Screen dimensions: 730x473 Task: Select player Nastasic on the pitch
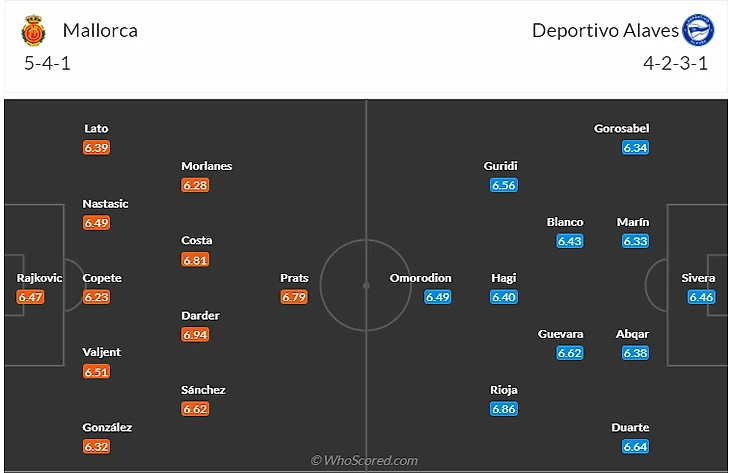[x=105, y=204]
